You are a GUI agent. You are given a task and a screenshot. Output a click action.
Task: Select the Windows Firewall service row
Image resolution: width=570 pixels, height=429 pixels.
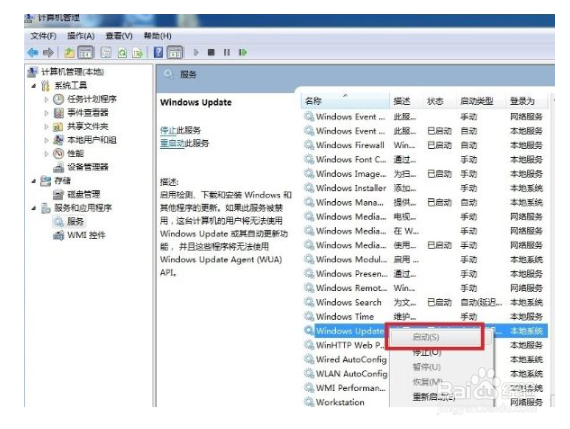tap(425, 145)
